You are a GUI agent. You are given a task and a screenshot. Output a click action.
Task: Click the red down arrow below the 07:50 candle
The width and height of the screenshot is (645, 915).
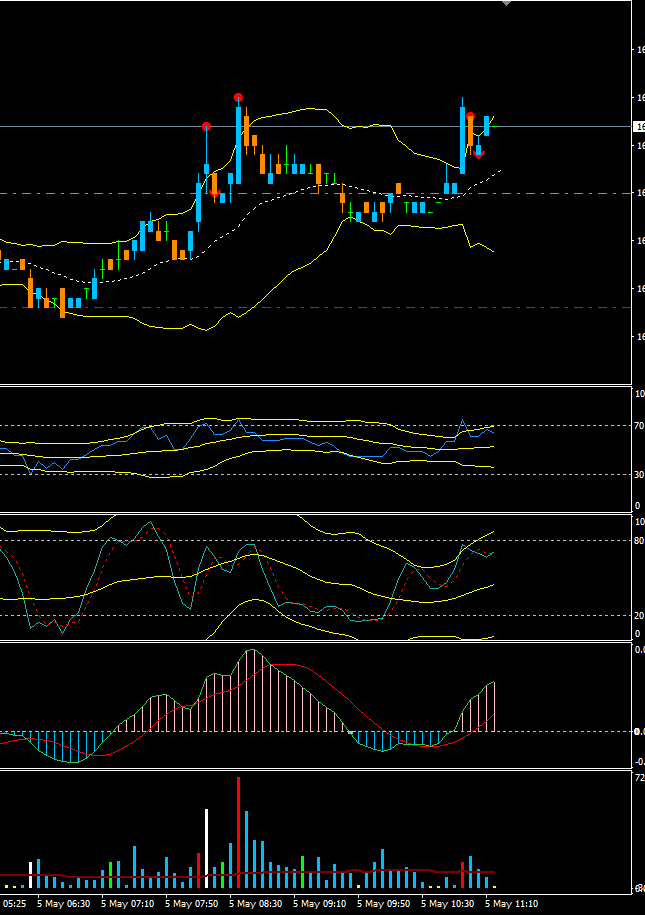point(214,193)
